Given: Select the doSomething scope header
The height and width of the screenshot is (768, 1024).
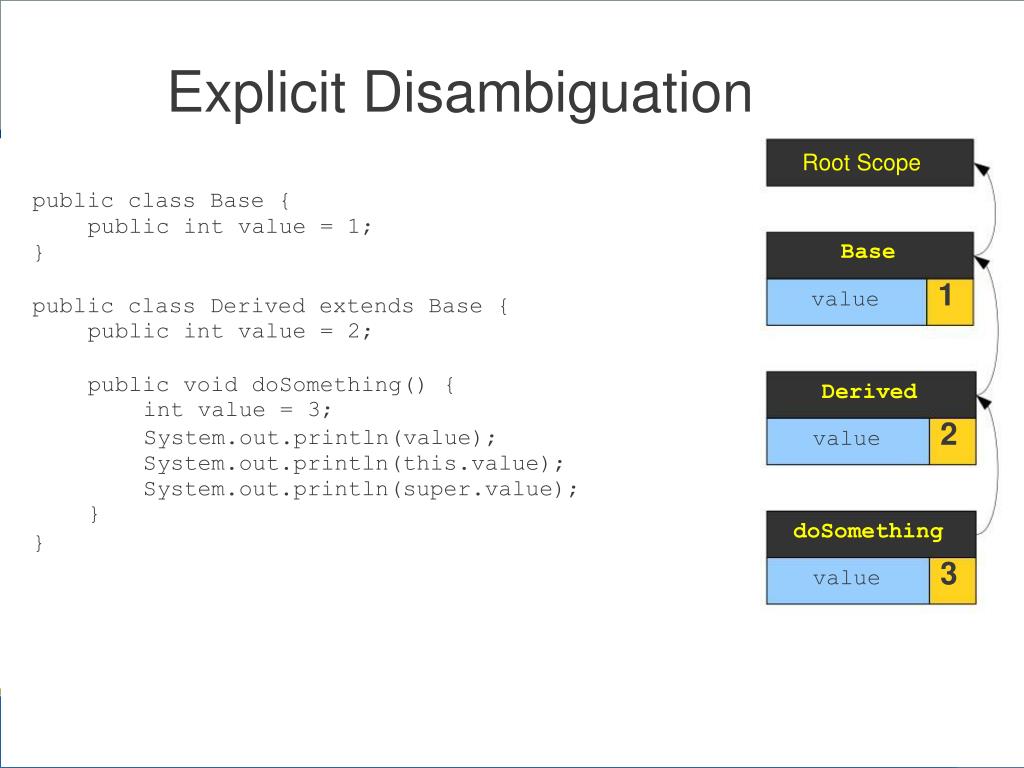Looking at the screenshot, I should [871, 534].
